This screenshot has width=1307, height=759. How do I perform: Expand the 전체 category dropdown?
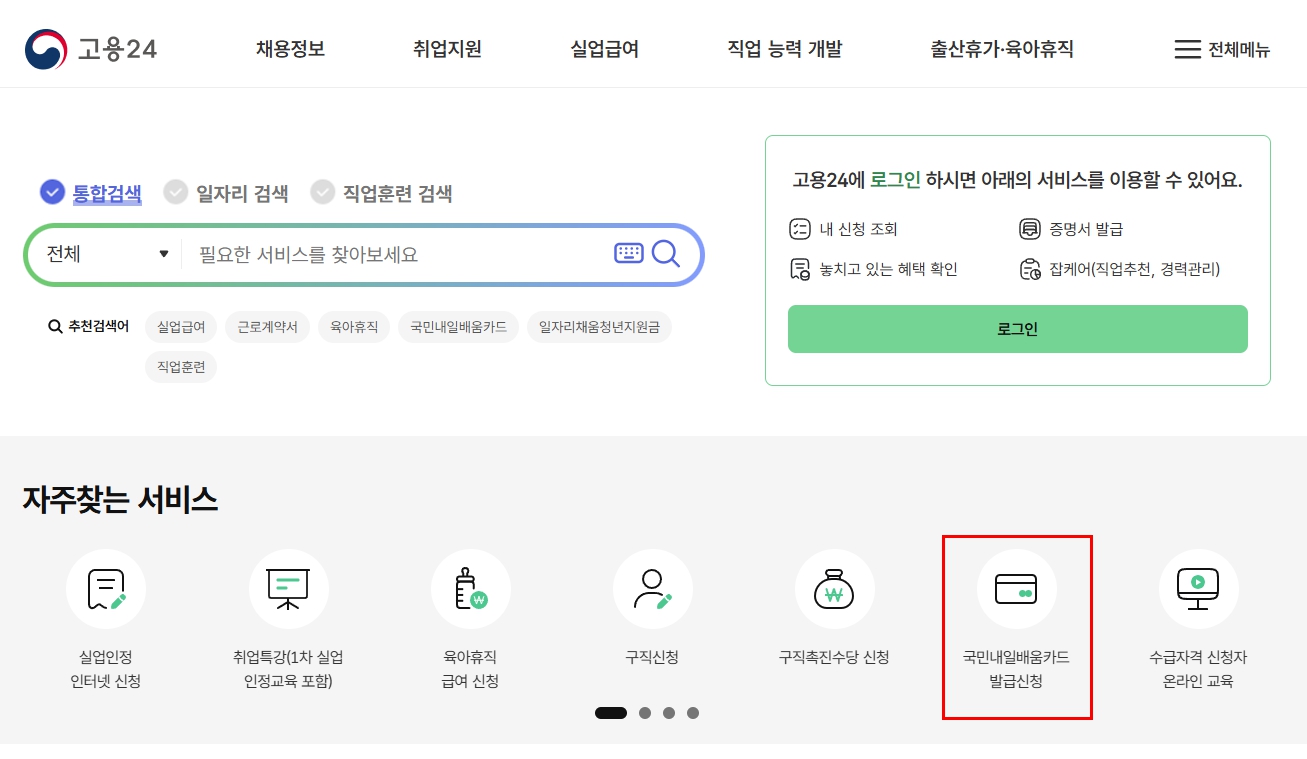pos(107,254)
